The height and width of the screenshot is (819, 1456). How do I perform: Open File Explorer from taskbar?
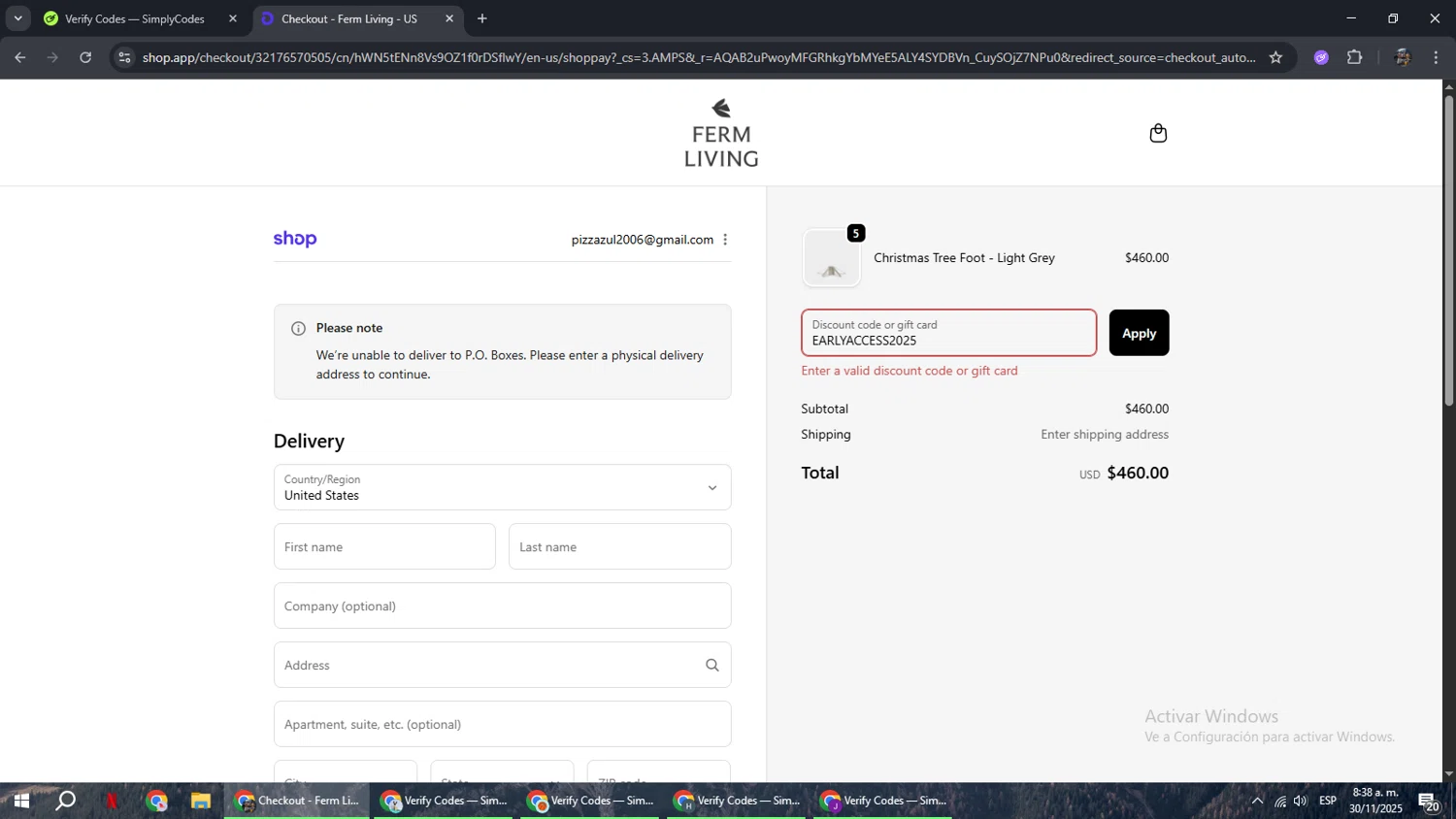point(201,801)
